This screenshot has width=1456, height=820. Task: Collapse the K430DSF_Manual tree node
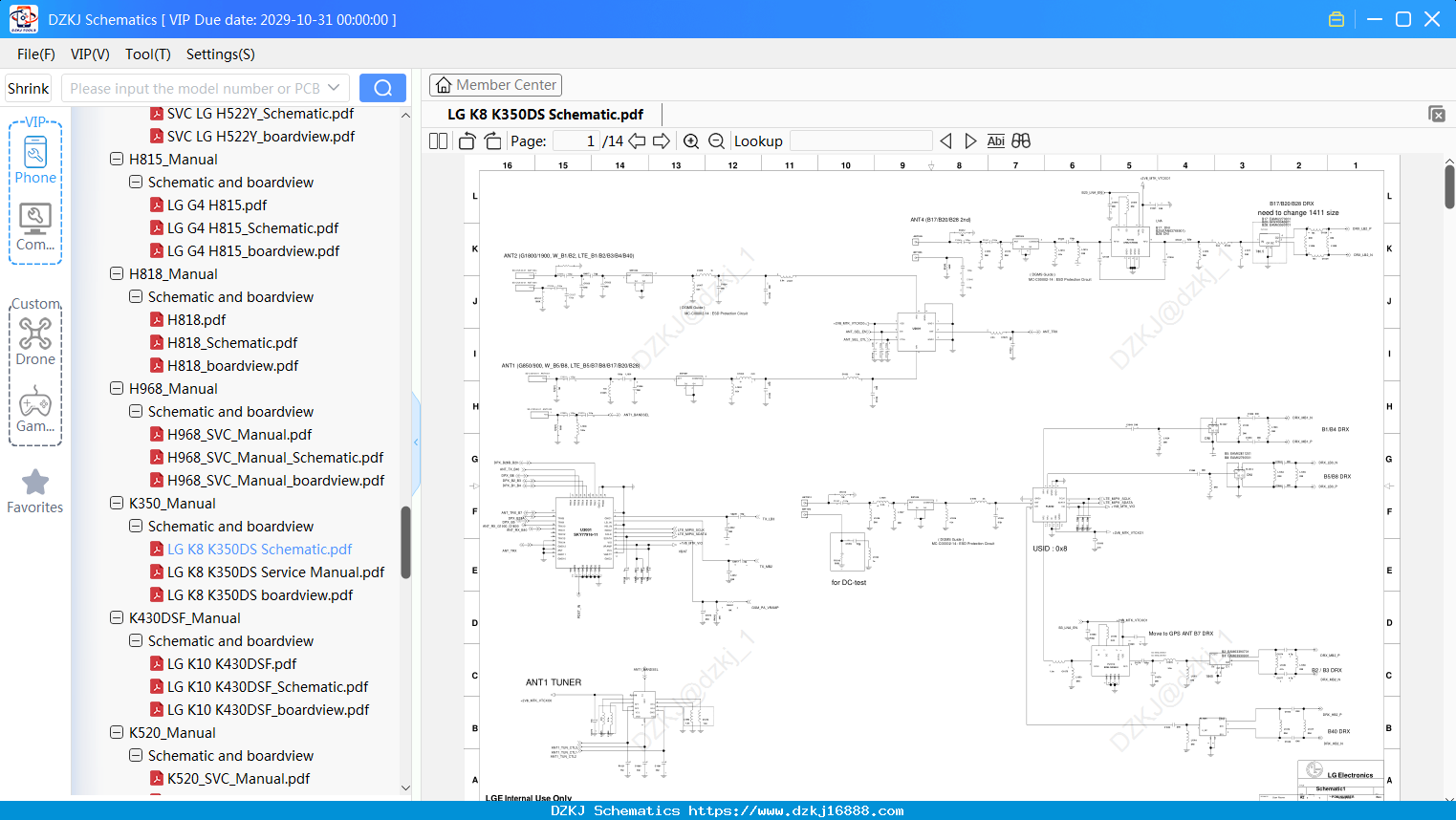(x=117, y=618)
